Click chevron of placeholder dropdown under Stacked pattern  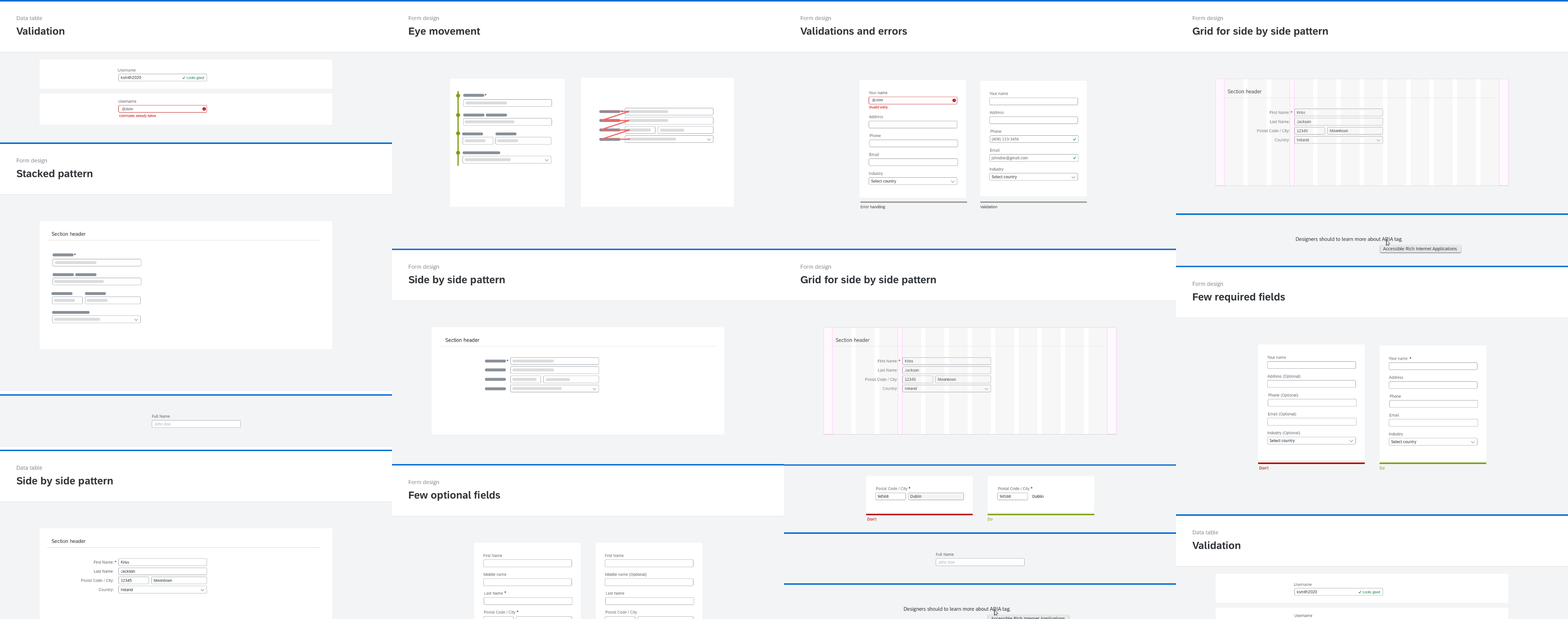(136, 320)
